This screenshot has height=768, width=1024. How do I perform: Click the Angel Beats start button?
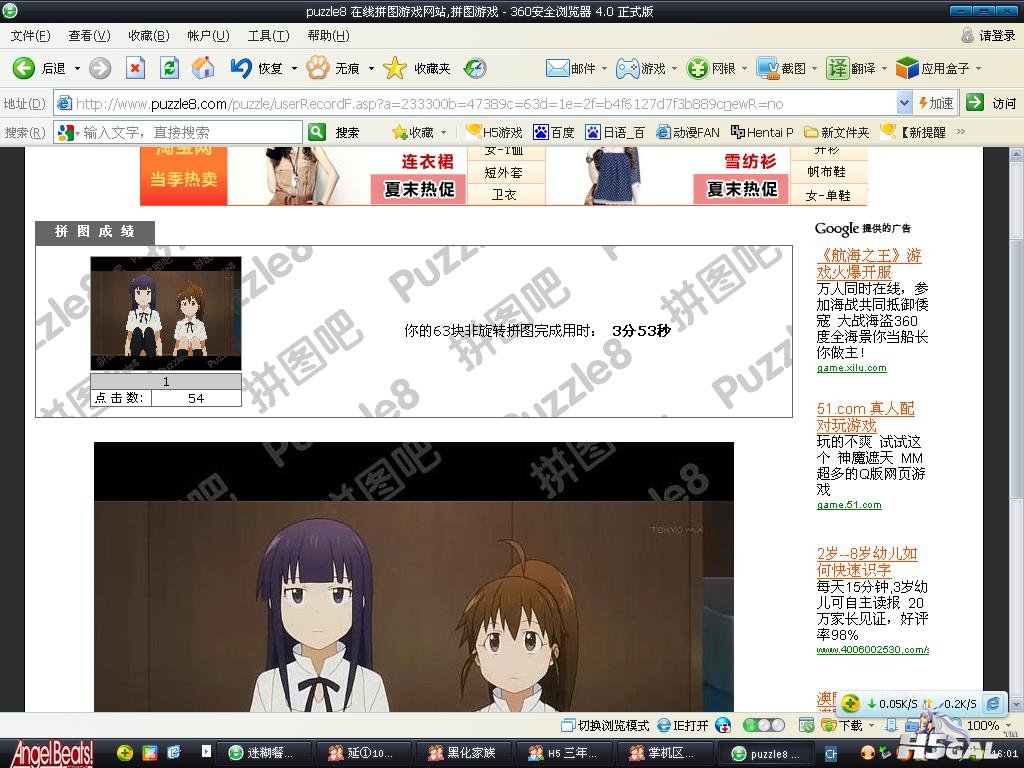(x=52, y=753)
